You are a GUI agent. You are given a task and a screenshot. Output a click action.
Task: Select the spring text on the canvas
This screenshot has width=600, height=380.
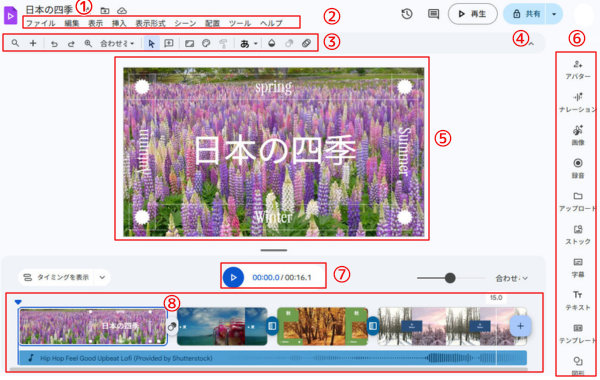273,87
